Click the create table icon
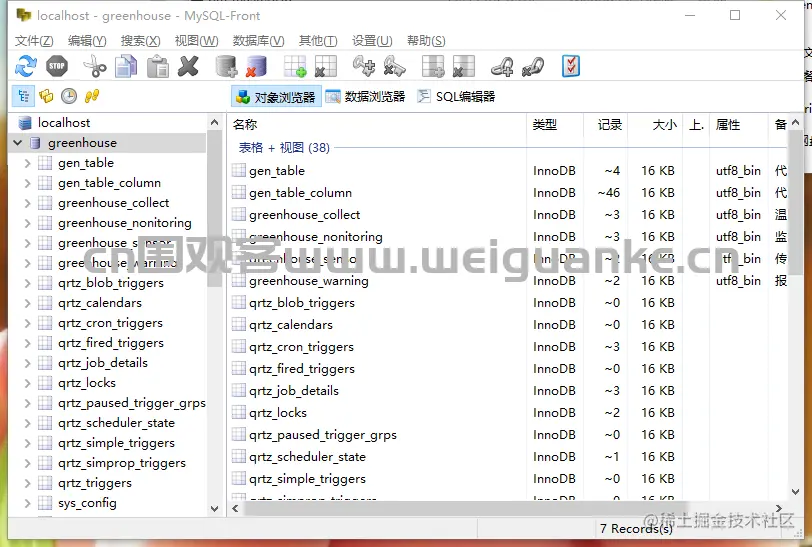 (x=295, y=66)
